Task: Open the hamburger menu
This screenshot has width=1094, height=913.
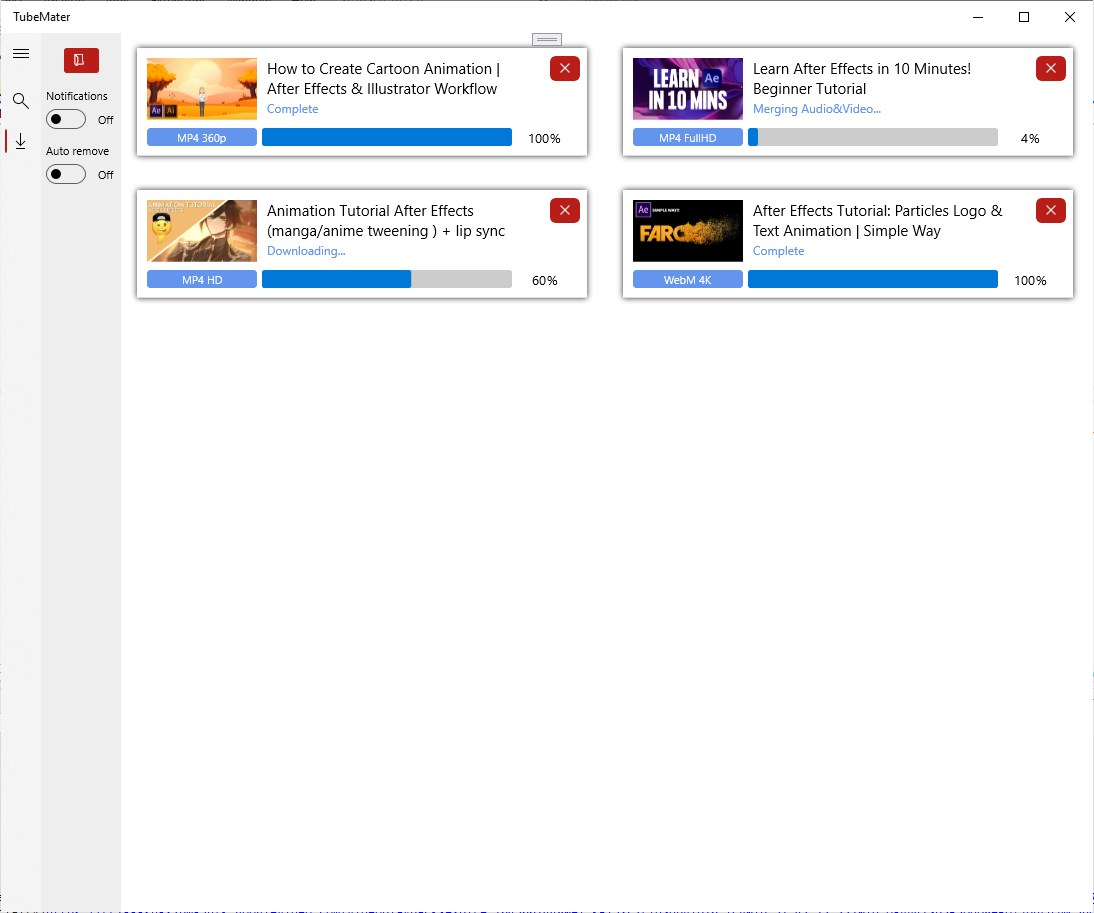Action: tap(21, 54)
